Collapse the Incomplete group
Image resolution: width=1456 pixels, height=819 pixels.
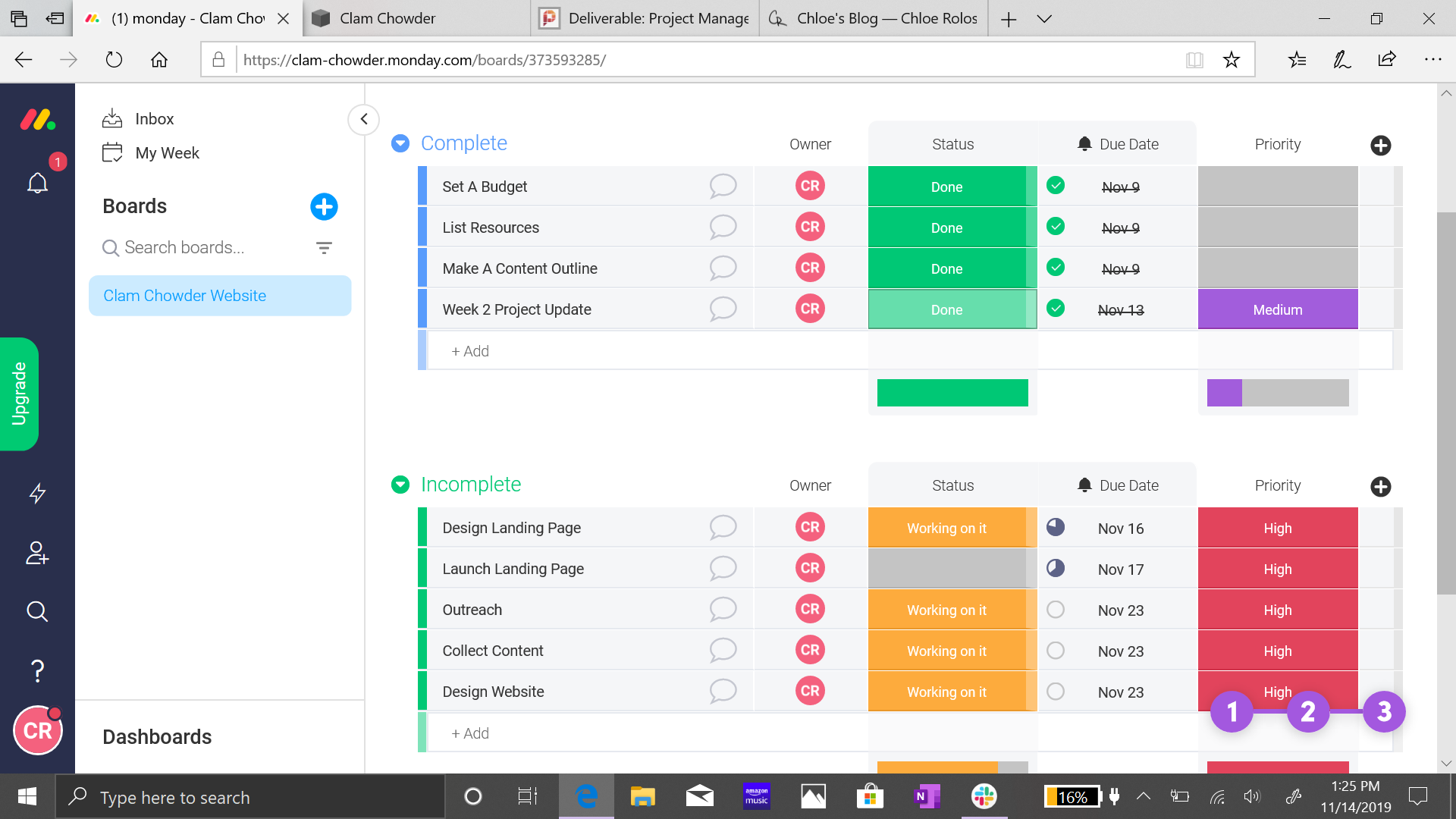tap(400, 485)
